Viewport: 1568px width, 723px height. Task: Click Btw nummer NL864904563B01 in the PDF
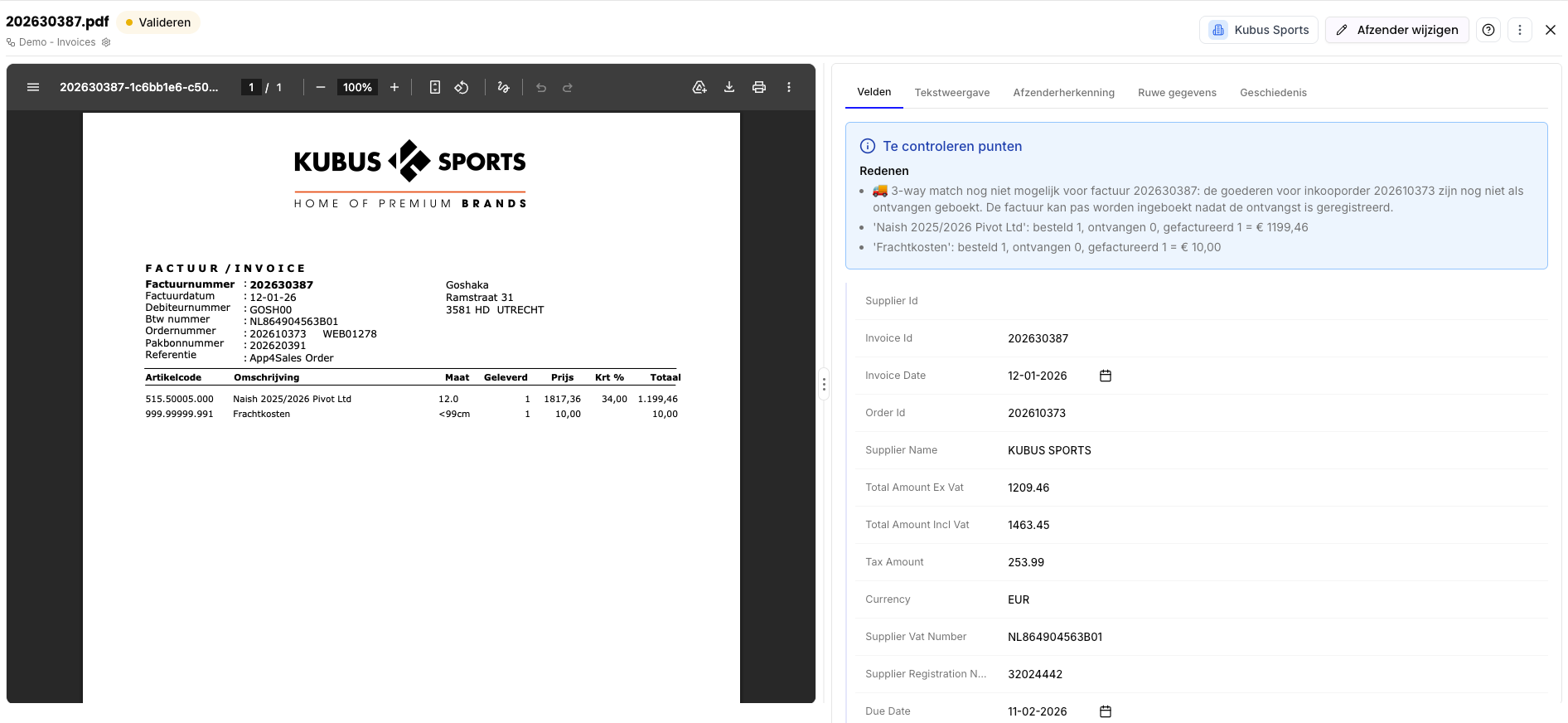click(x=293, y=322)
